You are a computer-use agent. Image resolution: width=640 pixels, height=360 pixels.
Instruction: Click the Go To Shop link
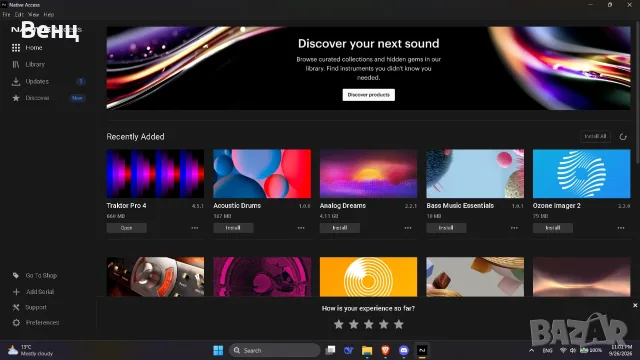[x=41, y=276]
